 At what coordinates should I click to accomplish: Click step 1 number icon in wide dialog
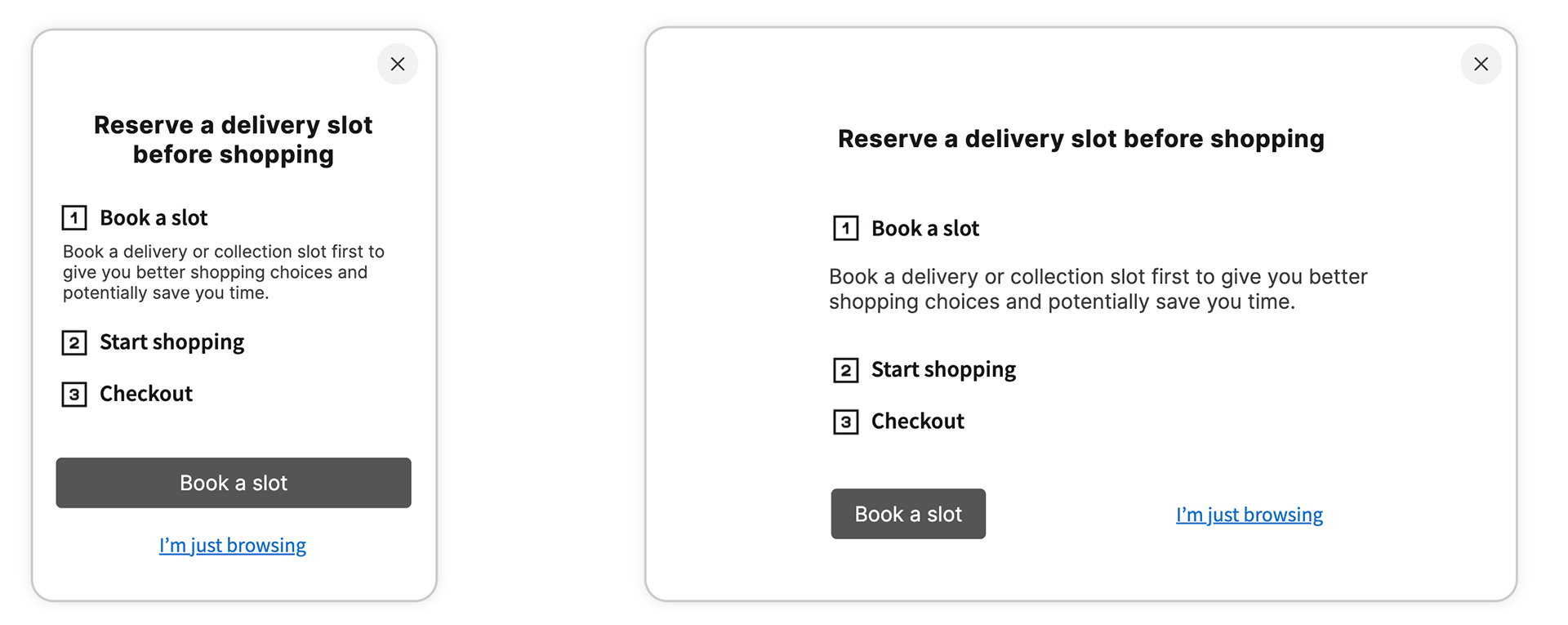845,228
